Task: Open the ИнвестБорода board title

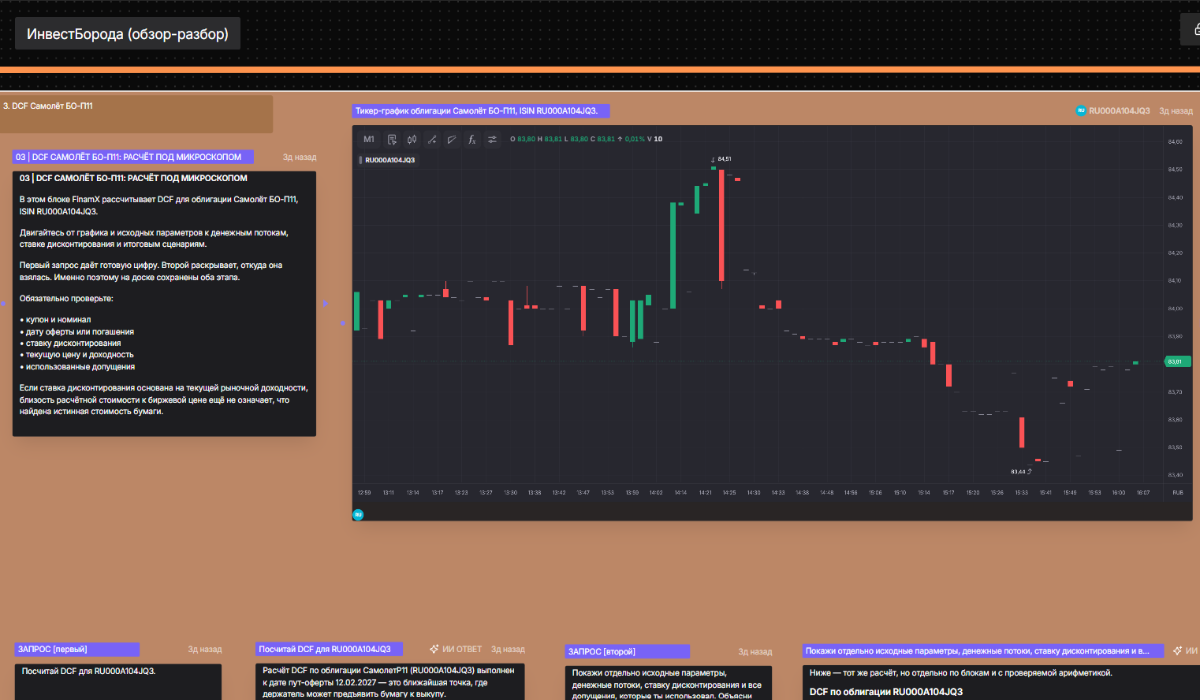Action: tap(127, 34)
